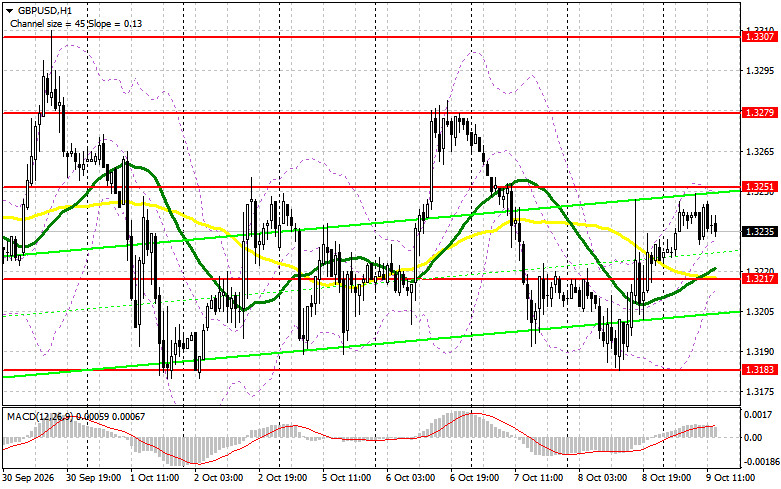Click the MACD scale value -0.00186
This screenshot has height=489, width=781.
[761, 462]
